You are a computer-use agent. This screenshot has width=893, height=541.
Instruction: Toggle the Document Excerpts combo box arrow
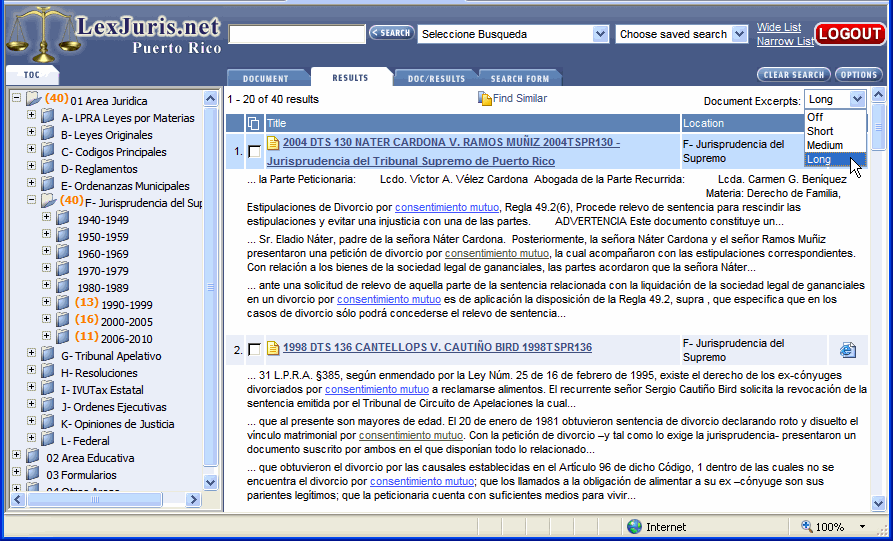(x=857, y=99)
